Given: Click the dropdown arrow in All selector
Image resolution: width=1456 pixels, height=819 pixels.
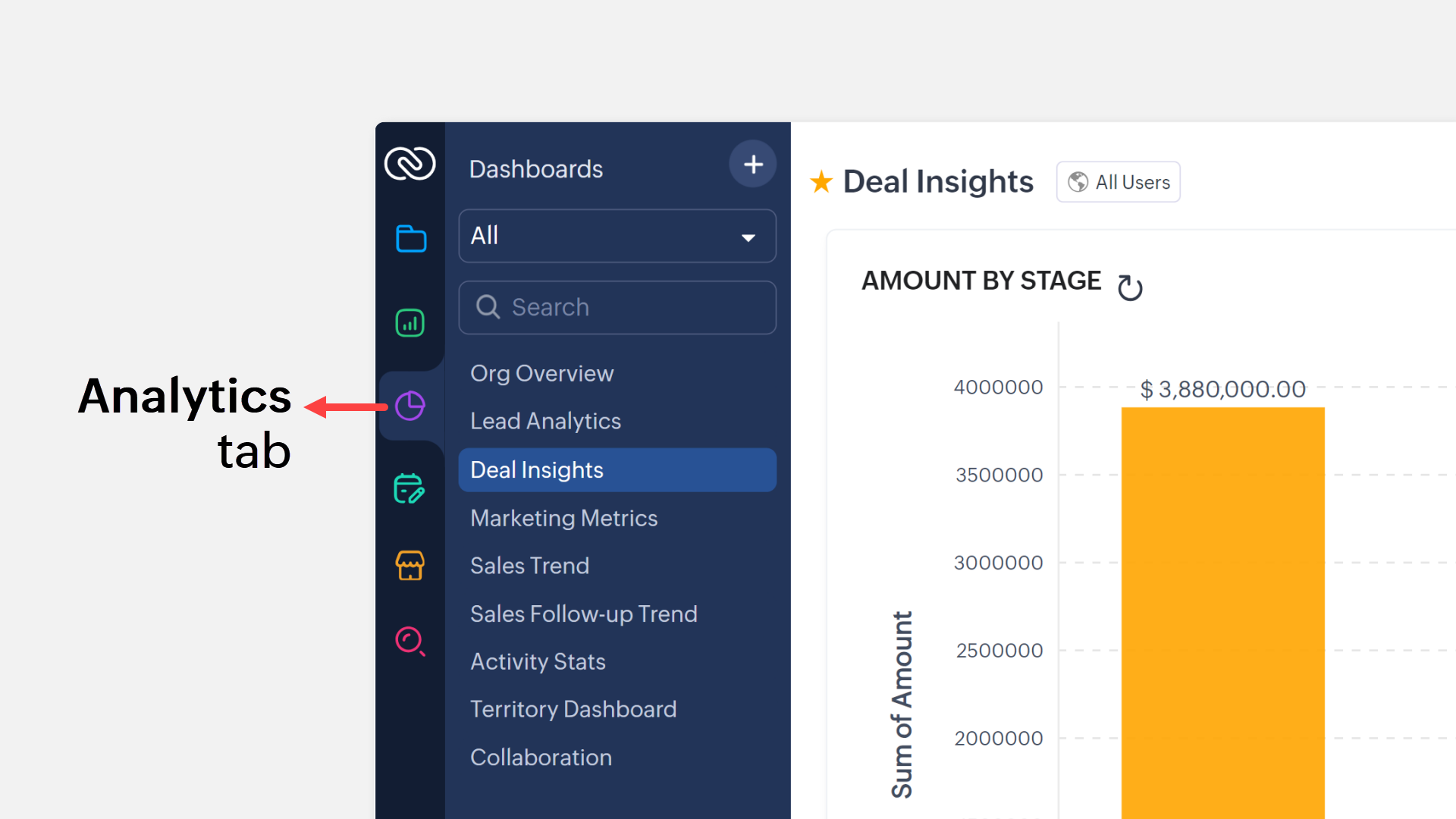Looking at the screenshot, I should (x=748, y=237).
